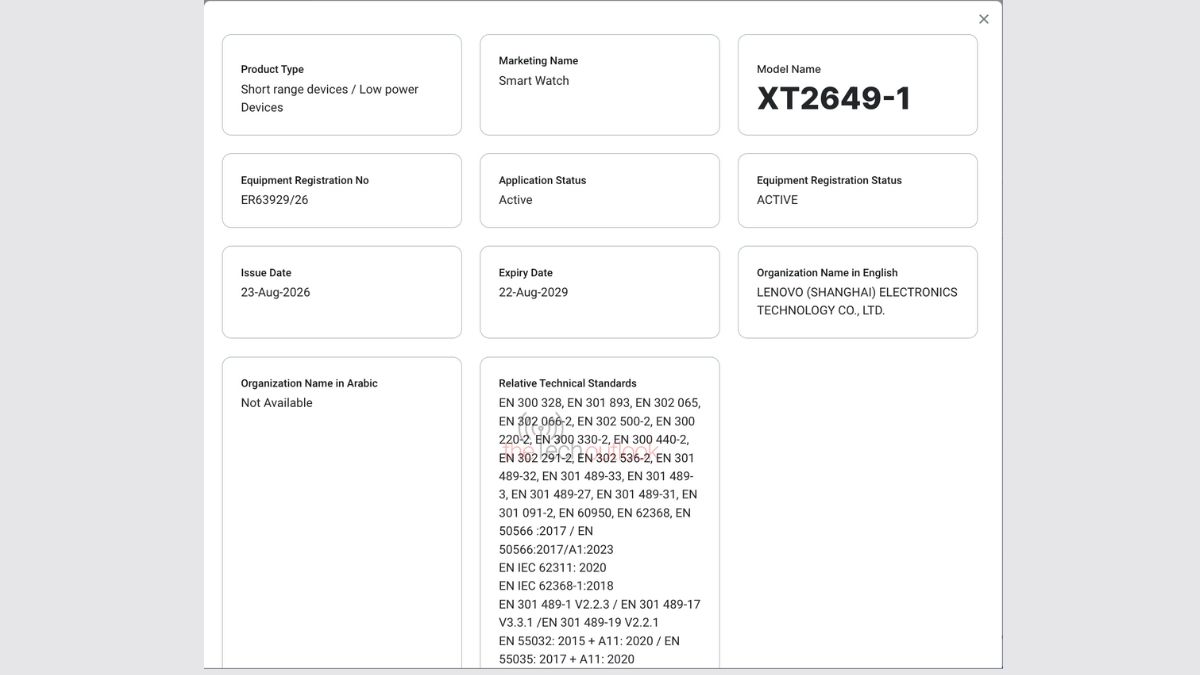Click Organization Name in Arabic label
The width and height of the screenshot is (1200, 675).
click(309, 383)
